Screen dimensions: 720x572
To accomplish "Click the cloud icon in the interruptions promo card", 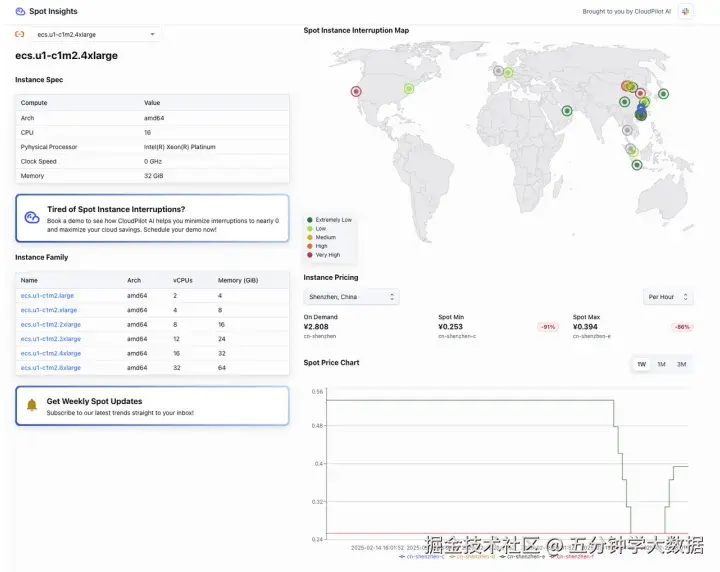I will coord(32,218).
